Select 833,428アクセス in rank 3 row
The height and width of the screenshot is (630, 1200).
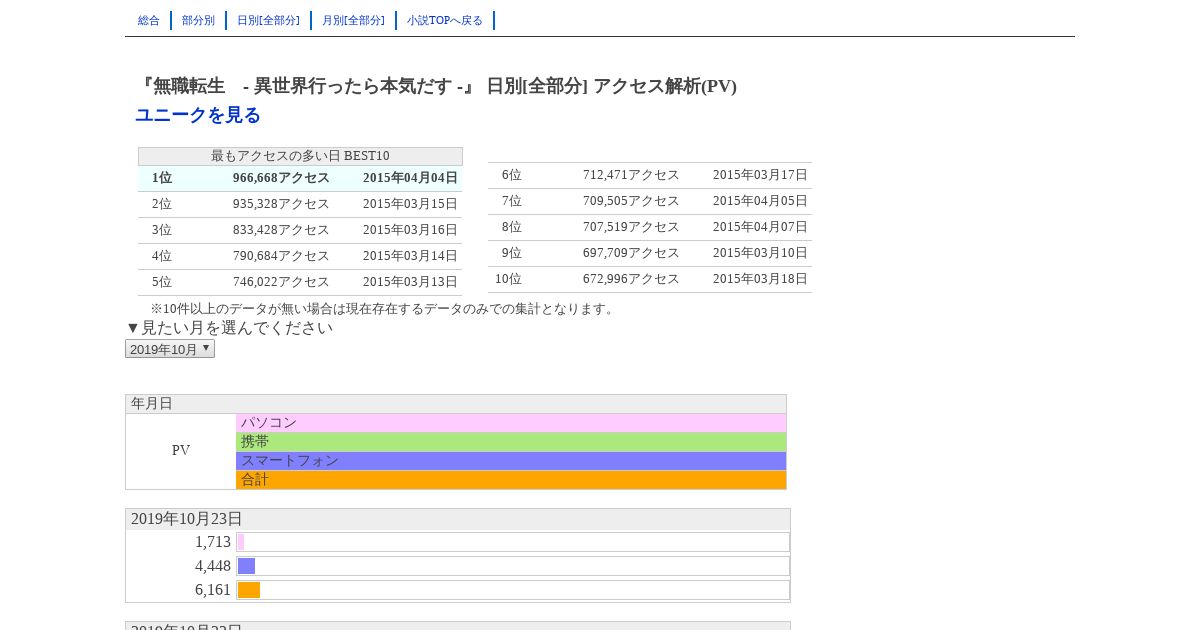[281, 230]
